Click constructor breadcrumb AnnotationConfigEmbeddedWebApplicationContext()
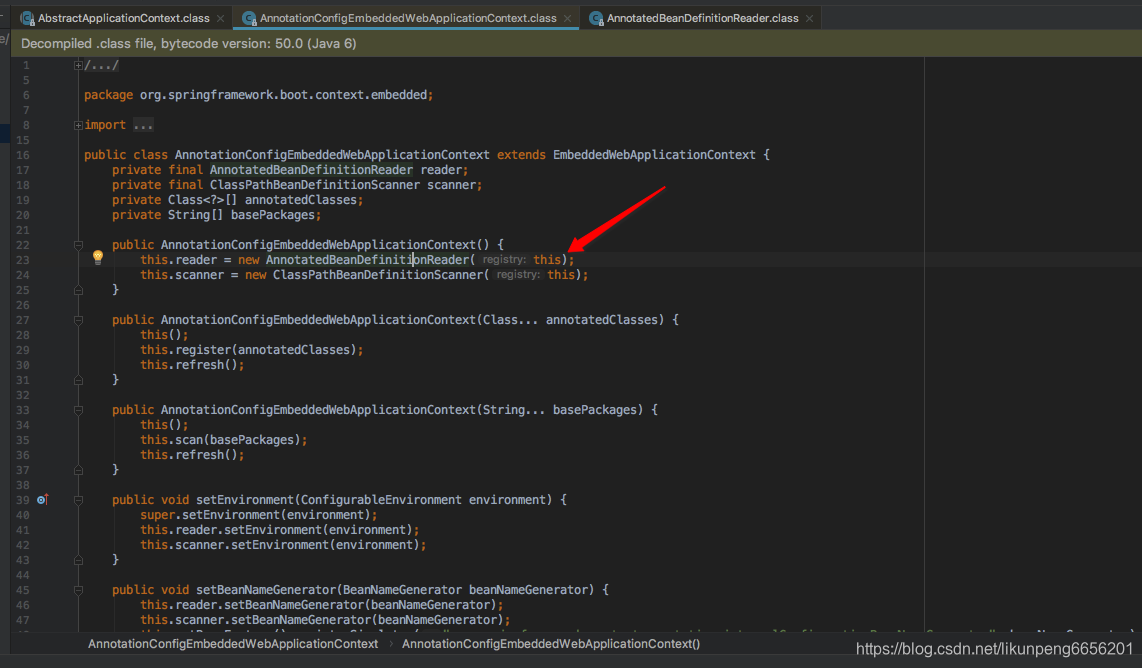 [551, 644]
